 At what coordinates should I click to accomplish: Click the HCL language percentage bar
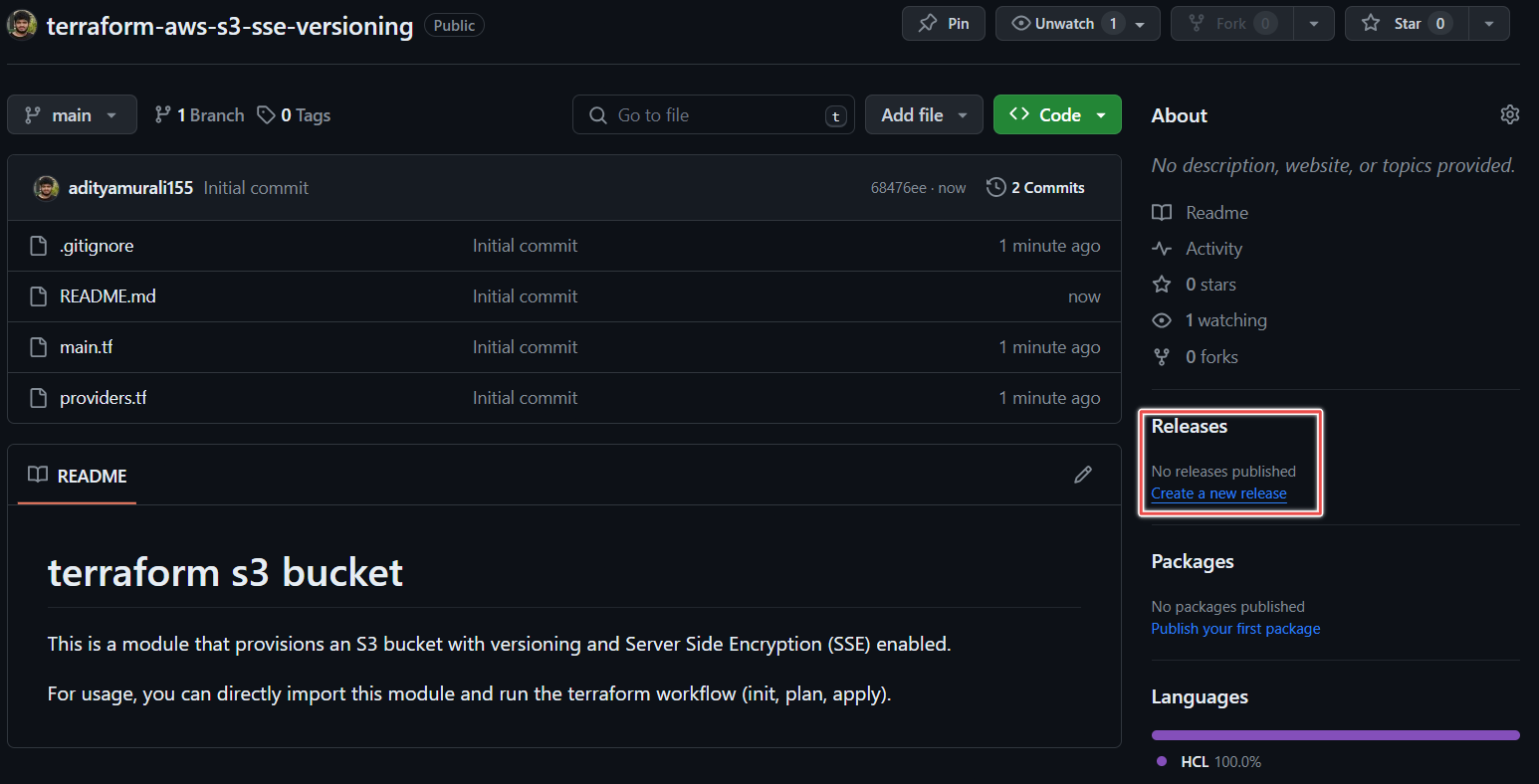pos(1336,735)
